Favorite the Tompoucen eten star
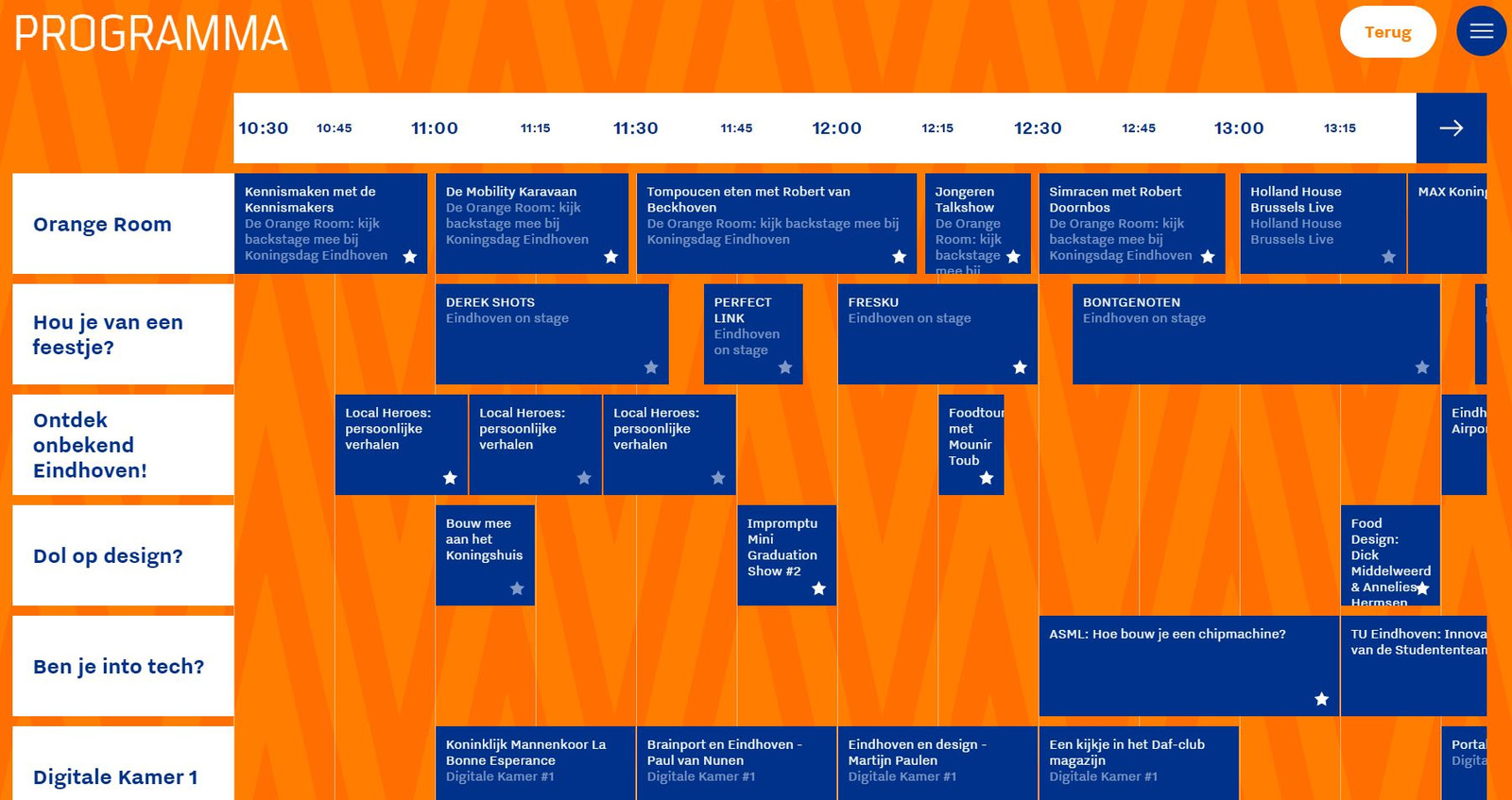 (x=899, y=257)
